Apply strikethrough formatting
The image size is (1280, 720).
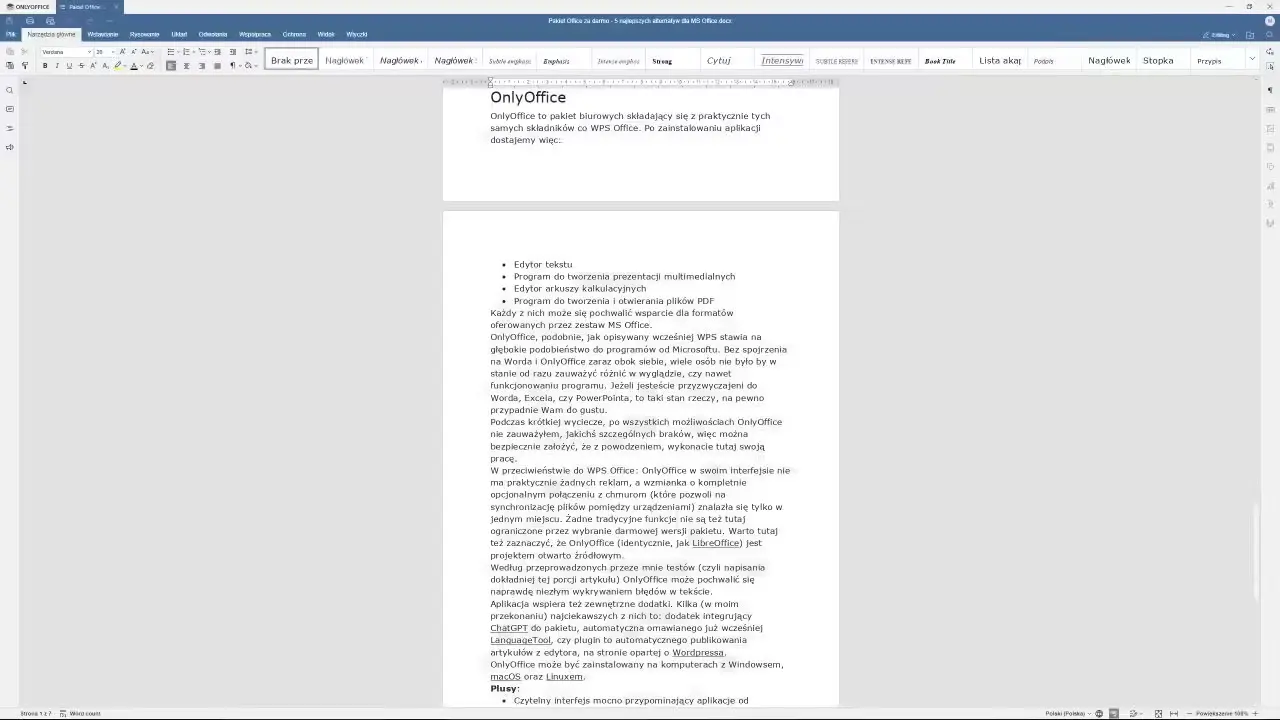[x=81, y=66]
